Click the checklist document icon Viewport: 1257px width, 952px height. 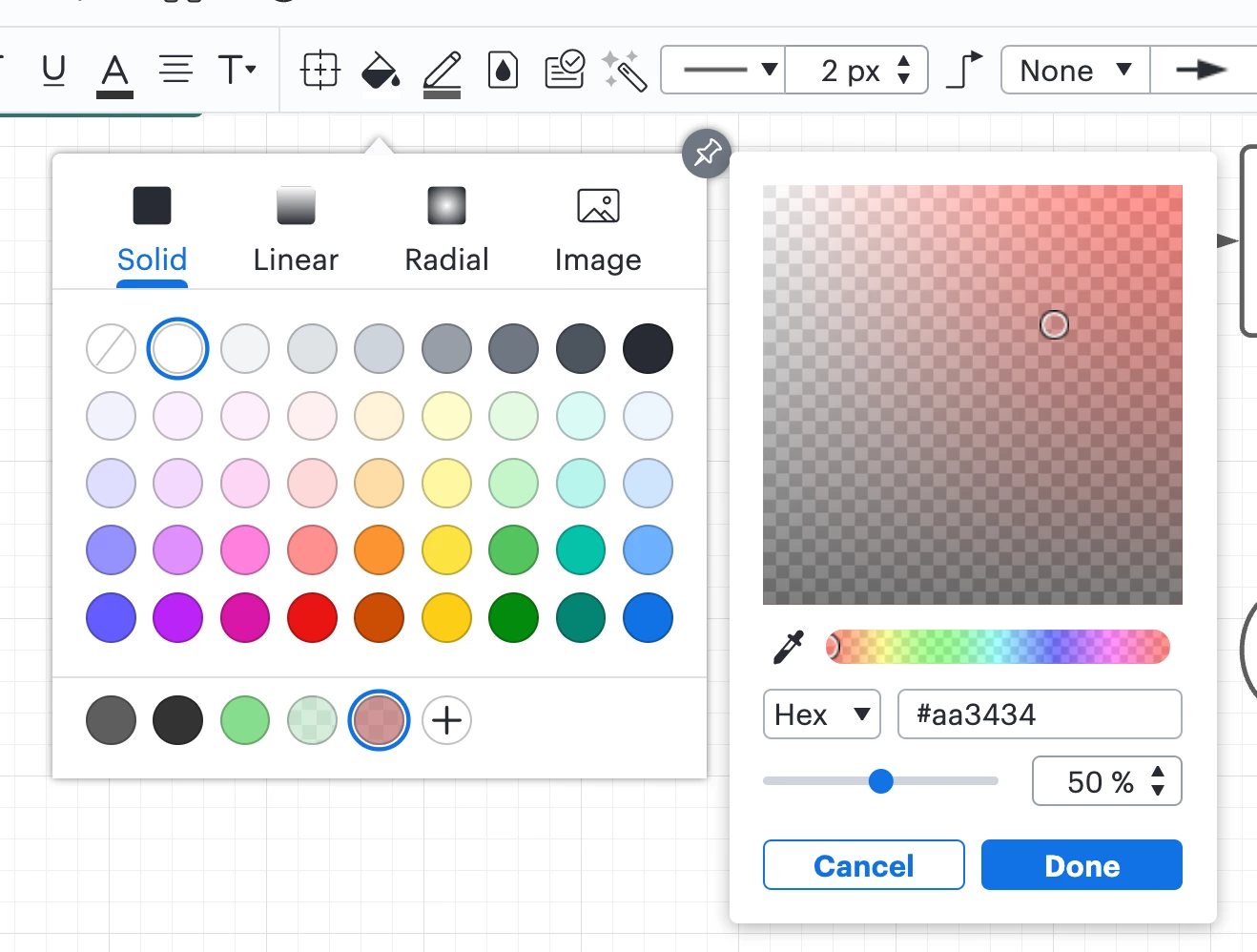pos(564,70)
